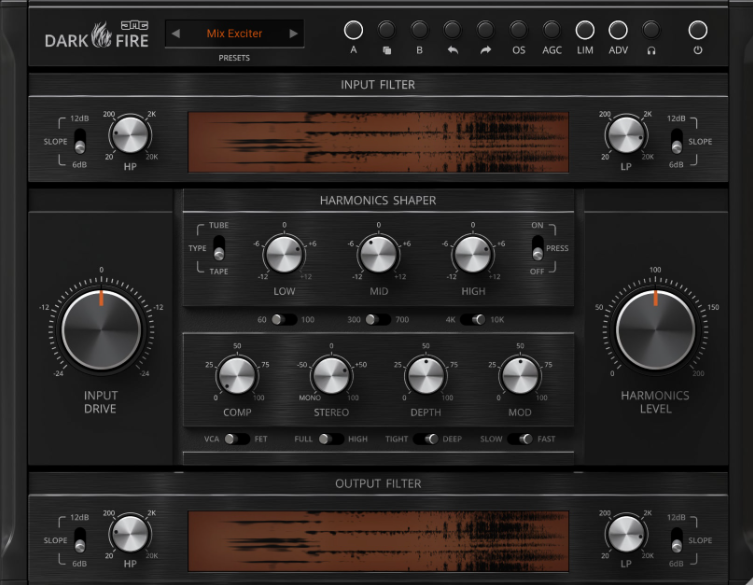The height and width of the screenshot is (585, 753).
Task: Click the redo arrow button
Action: click(486, 30)
